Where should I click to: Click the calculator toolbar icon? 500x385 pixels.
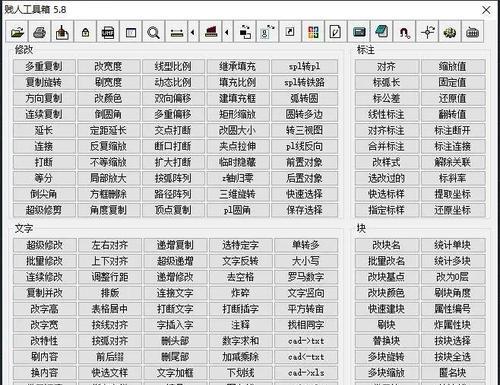pyautogui.click(x=108, y=31)
